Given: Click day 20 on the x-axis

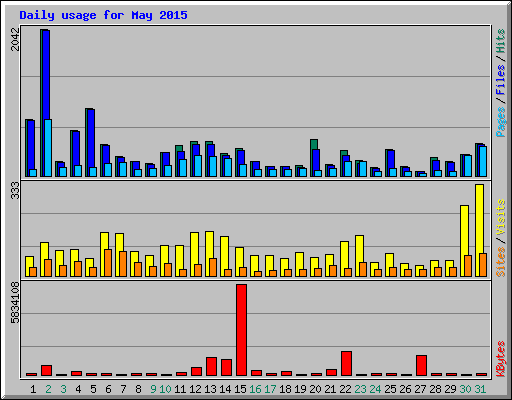Looking at the screenshot, I should tap(315, 389).
